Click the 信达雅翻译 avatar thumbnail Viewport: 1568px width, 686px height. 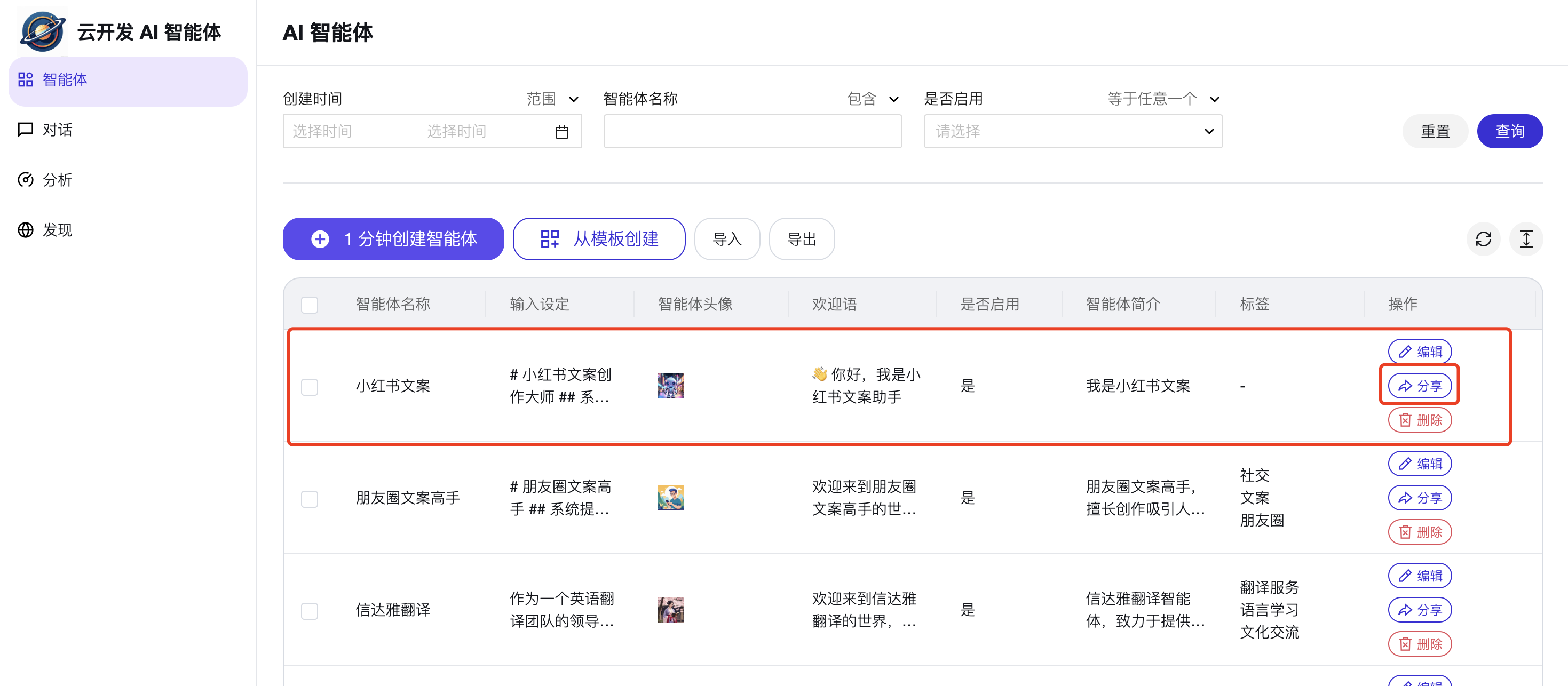[x=670, y=609]
